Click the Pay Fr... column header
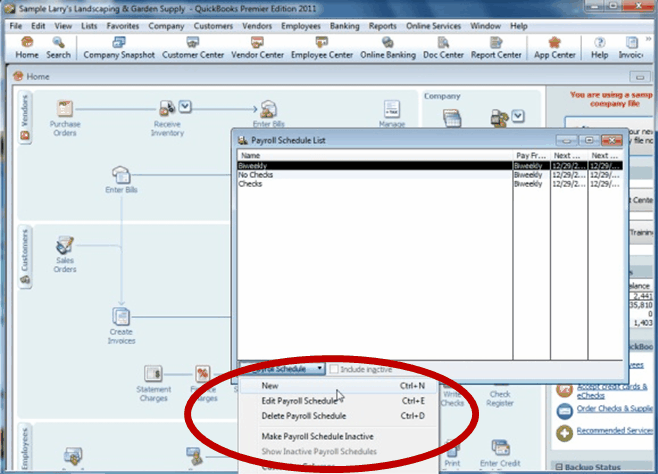The image size is (658, 474). [531, 156]
